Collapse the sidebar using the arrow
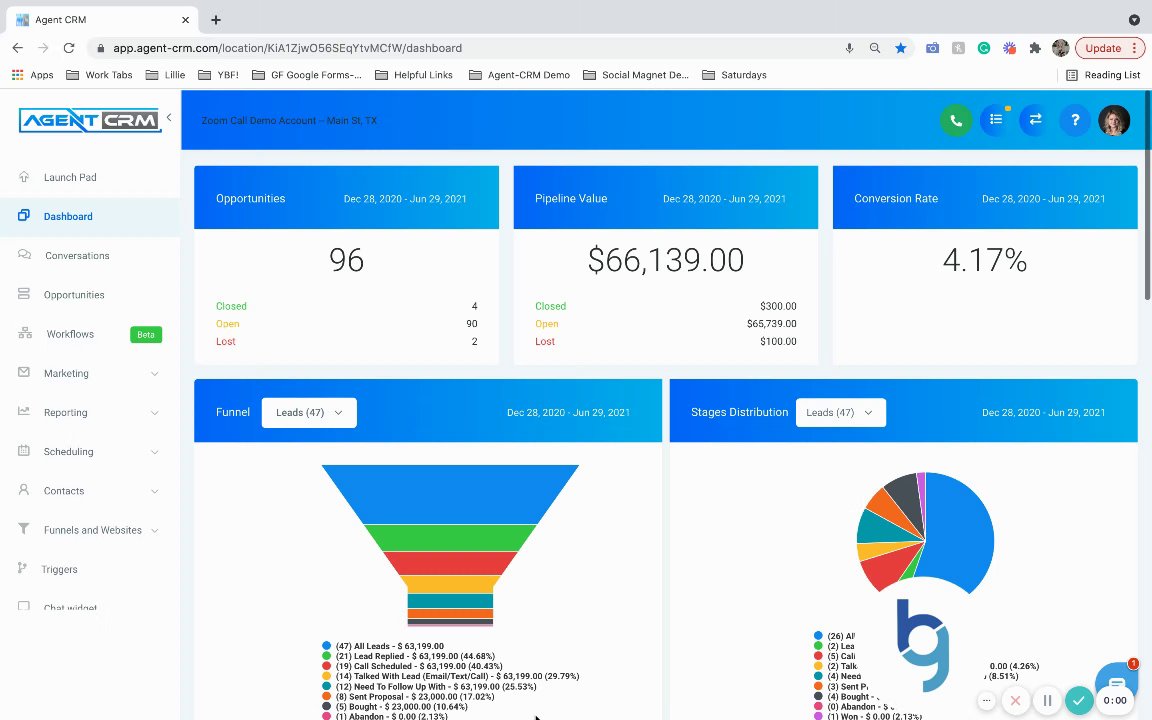Viewport: 1152px width, 720px height. click(169, 118)
